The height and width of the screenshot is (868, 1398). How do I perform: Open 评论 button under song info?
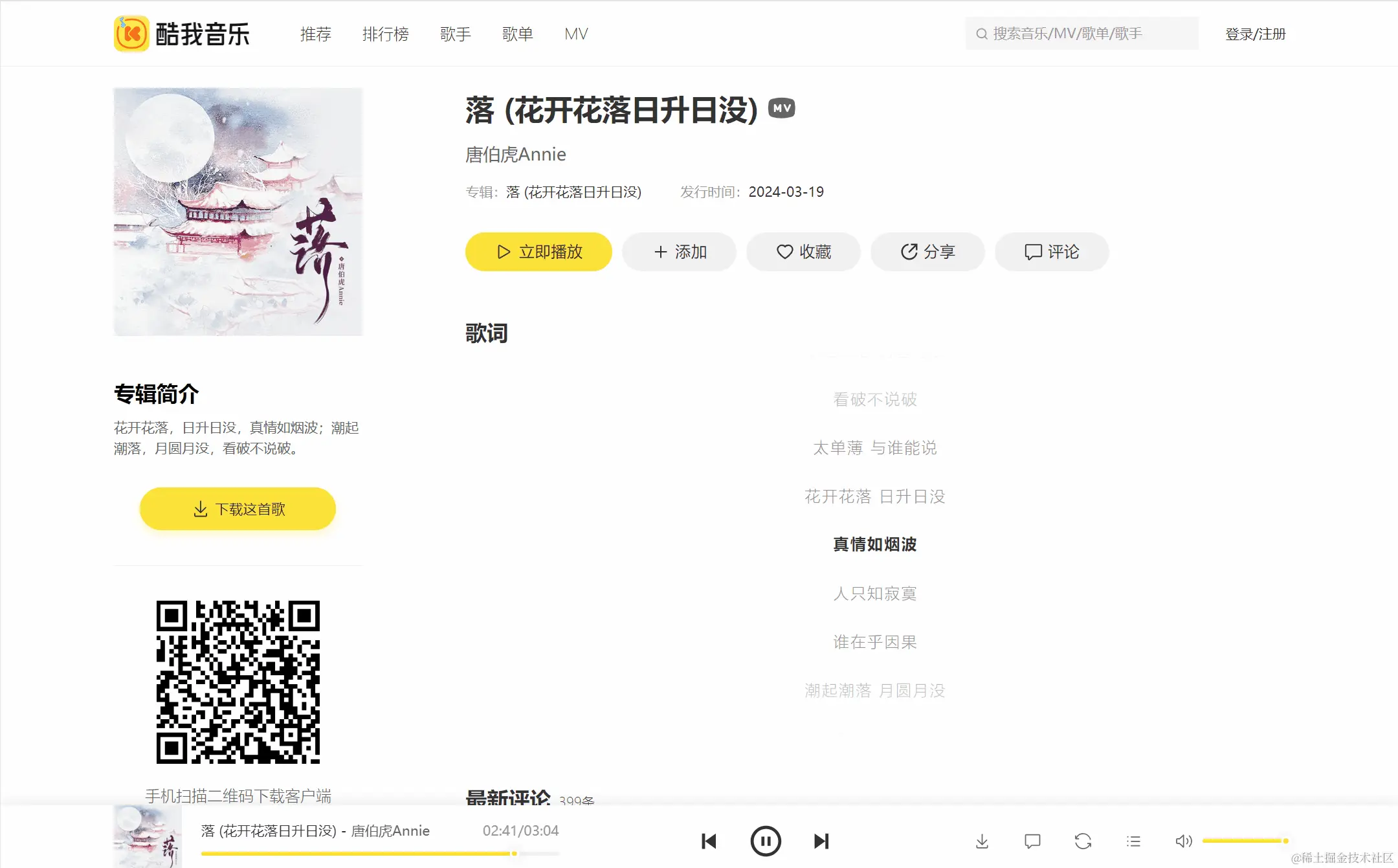tap(1052, 252)
